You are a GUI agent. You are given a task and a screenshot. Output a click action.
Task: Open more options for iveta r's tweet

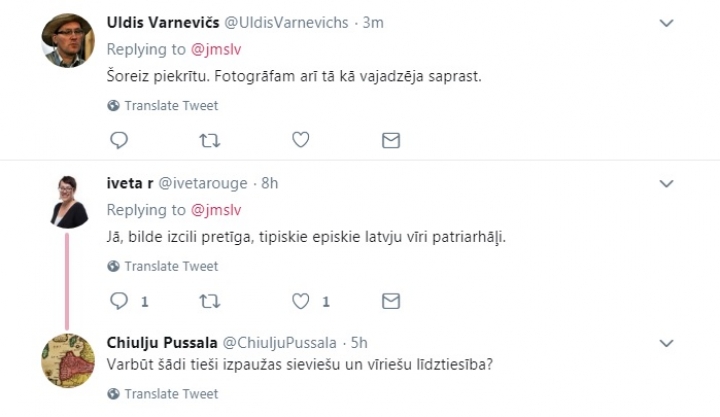click(668, 183)
